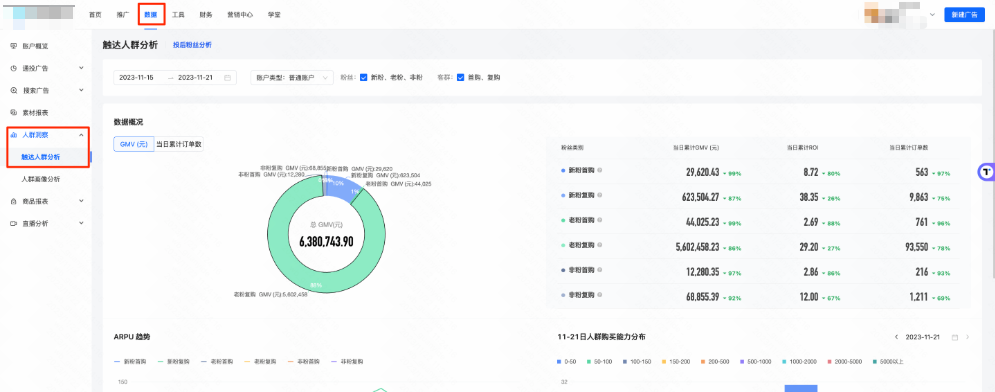995x392 pixels.
Task: Toggle 老粉首购 series in ARPU legend
Action: point(217,362)
